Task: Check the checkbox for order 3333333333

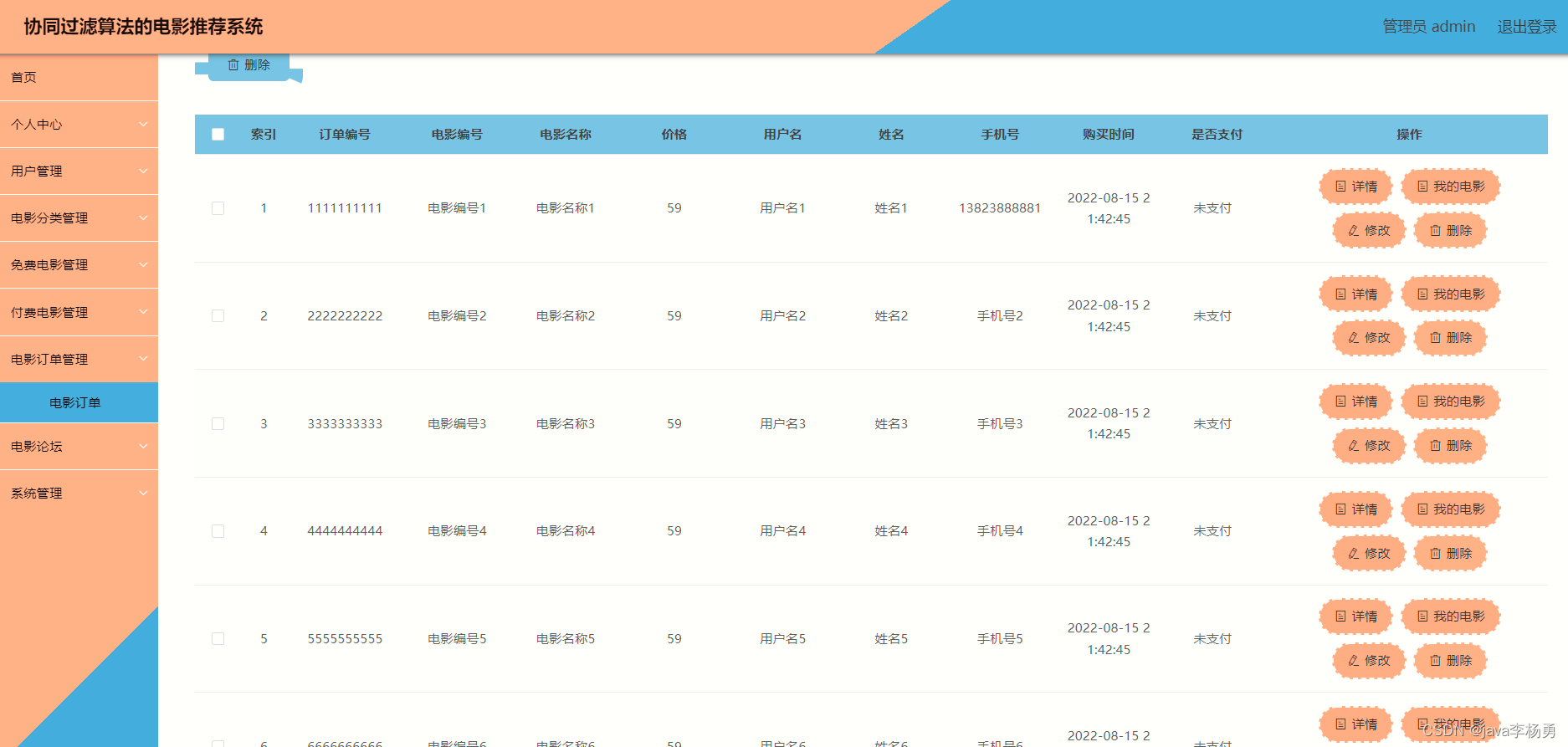Action: point(218,424)
